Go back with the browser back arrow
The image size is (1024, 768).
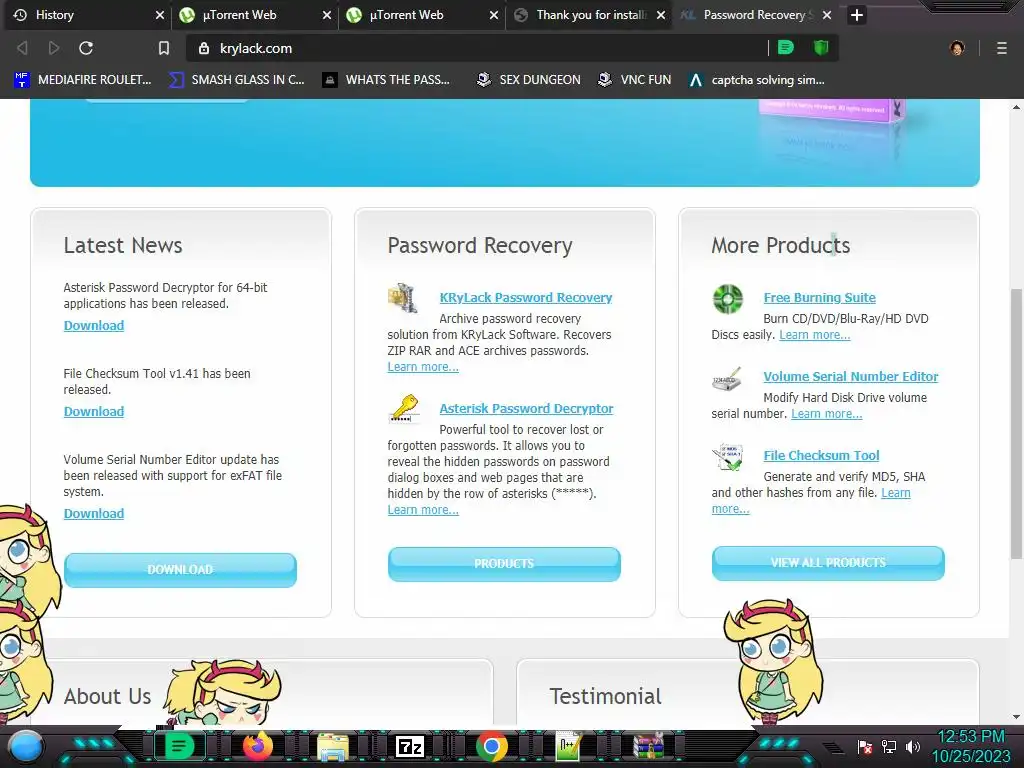tap(22, 48)
